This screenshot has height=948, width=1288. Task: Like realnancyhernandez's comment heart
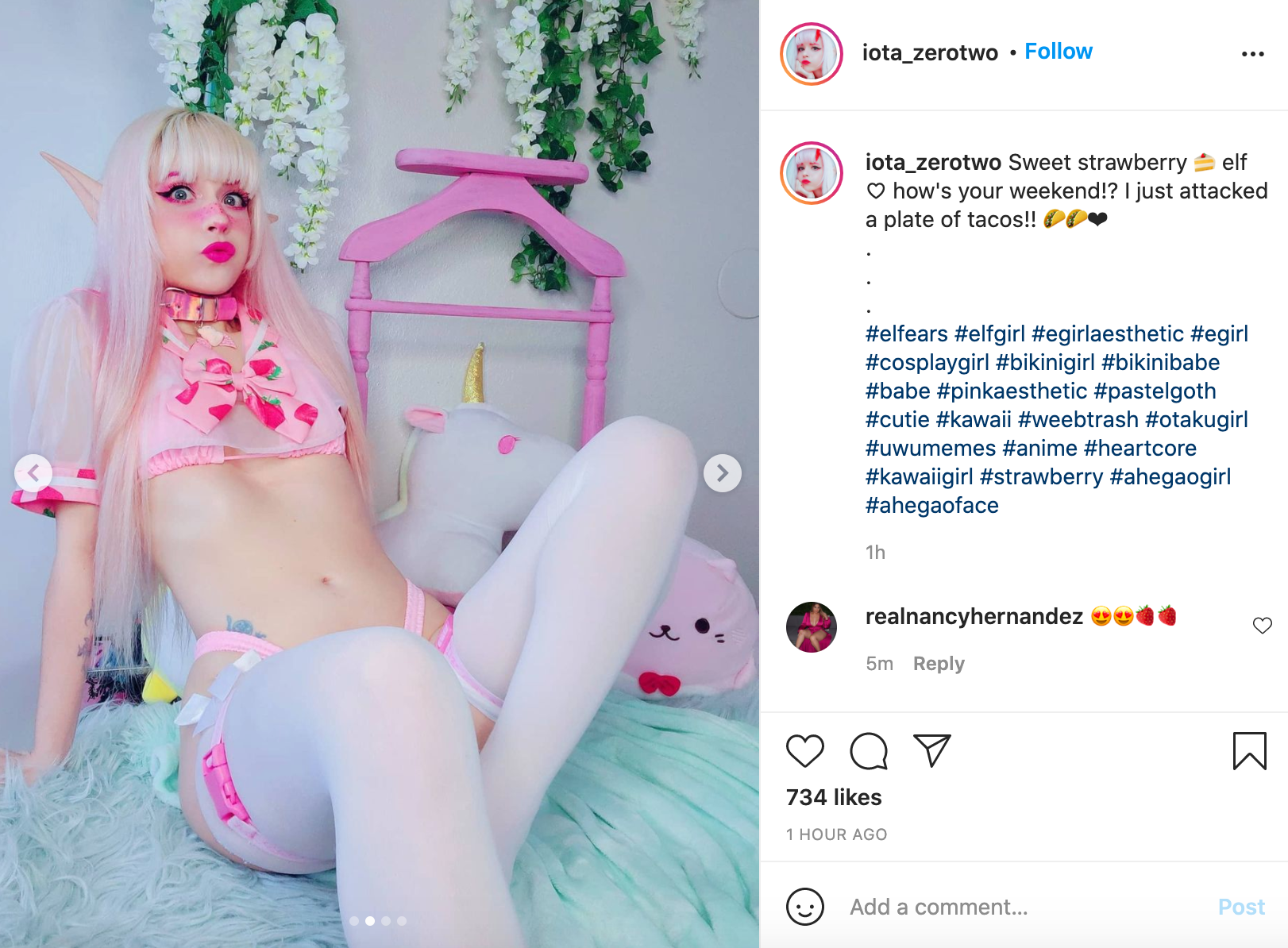1262,626
